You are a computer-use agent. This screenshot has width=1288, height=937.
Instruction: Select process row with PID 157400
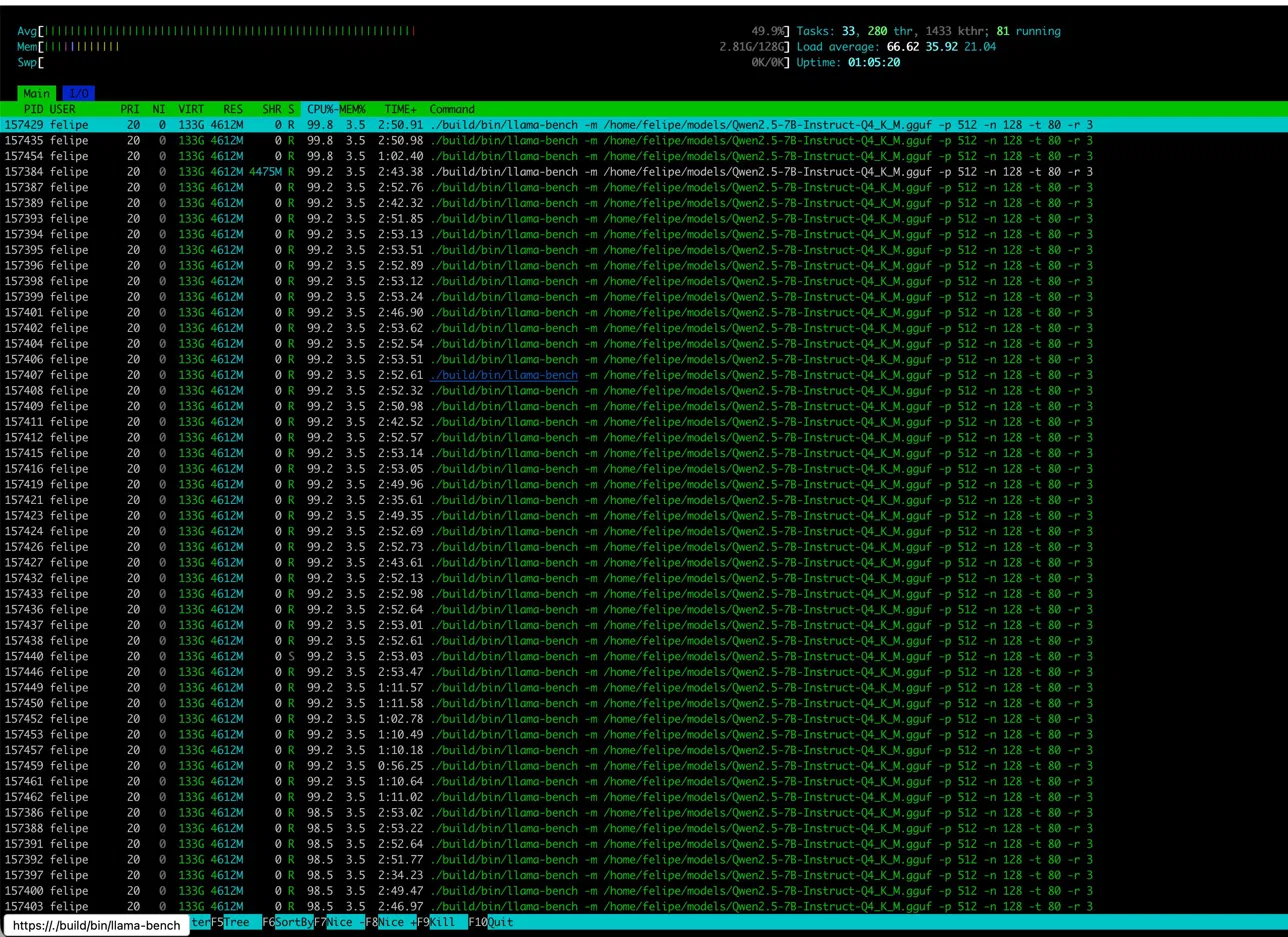644,891
